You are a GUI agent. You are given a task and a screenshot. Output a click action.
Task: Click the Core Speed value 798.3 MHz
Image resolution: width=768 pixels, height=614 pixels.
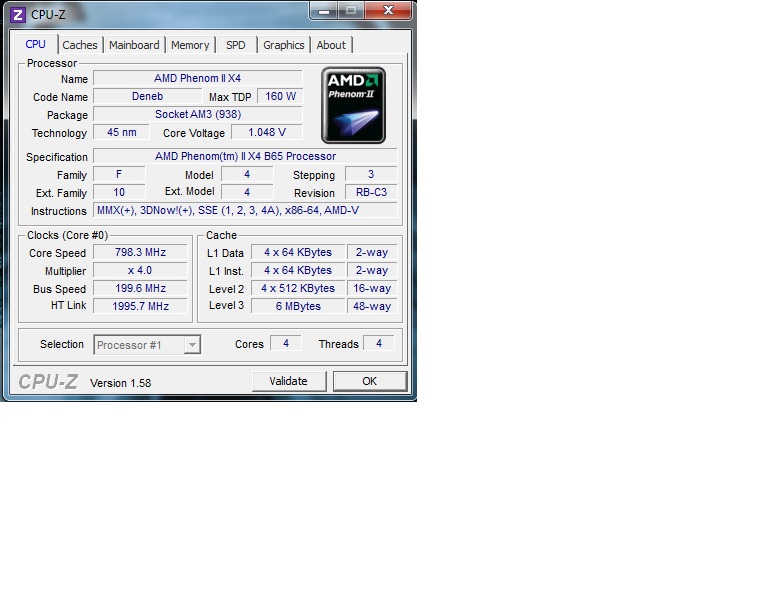click(x=140, y=252)
